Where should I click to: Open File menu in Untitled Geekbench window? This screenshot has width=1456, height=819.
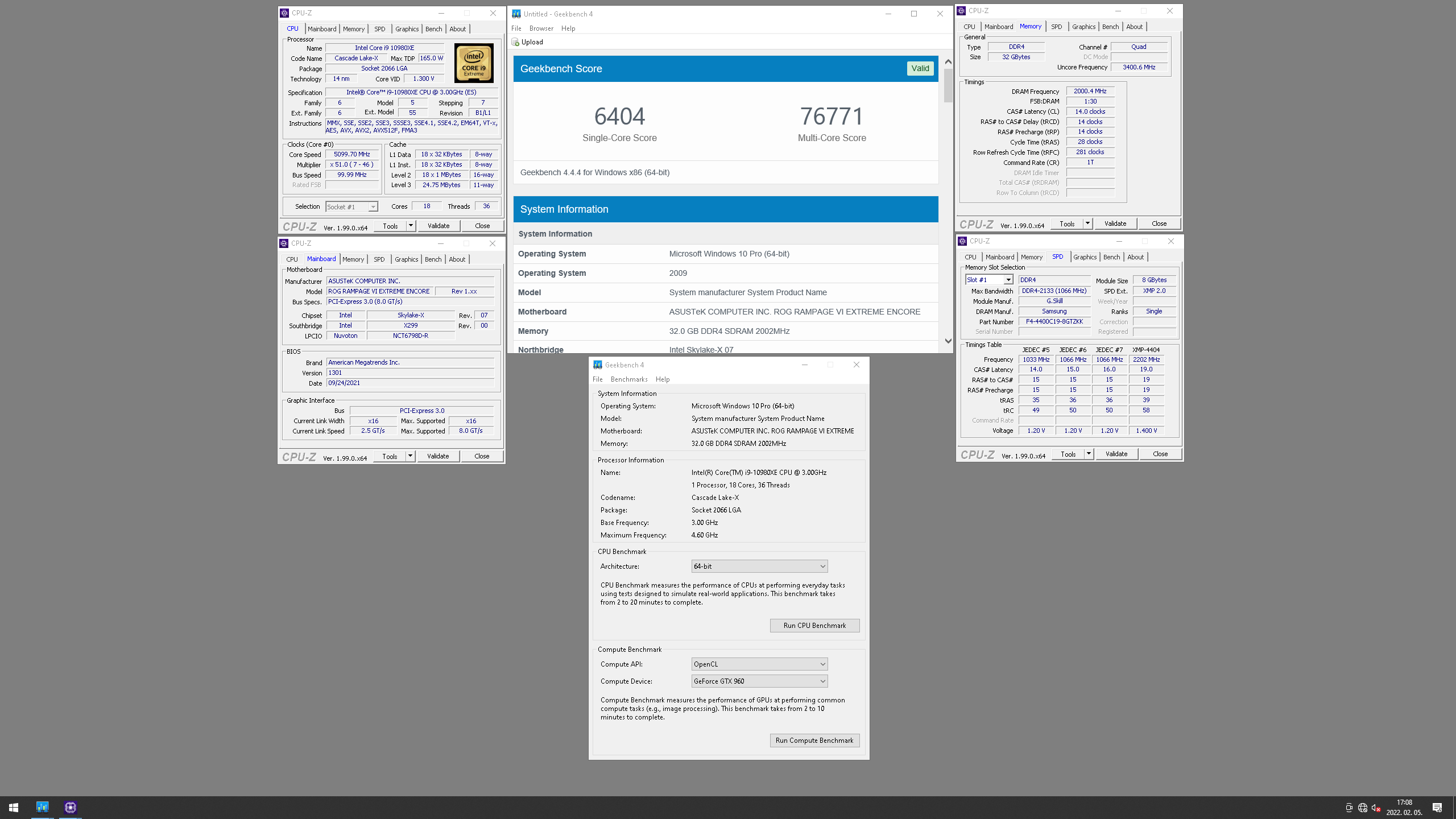click(x=516, y=28)
